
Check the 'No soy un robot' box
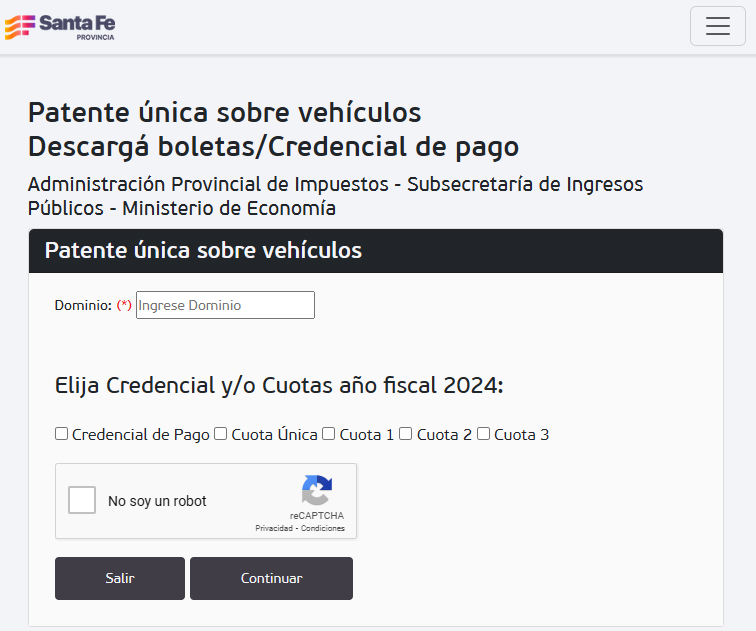[x=82, y=500]
